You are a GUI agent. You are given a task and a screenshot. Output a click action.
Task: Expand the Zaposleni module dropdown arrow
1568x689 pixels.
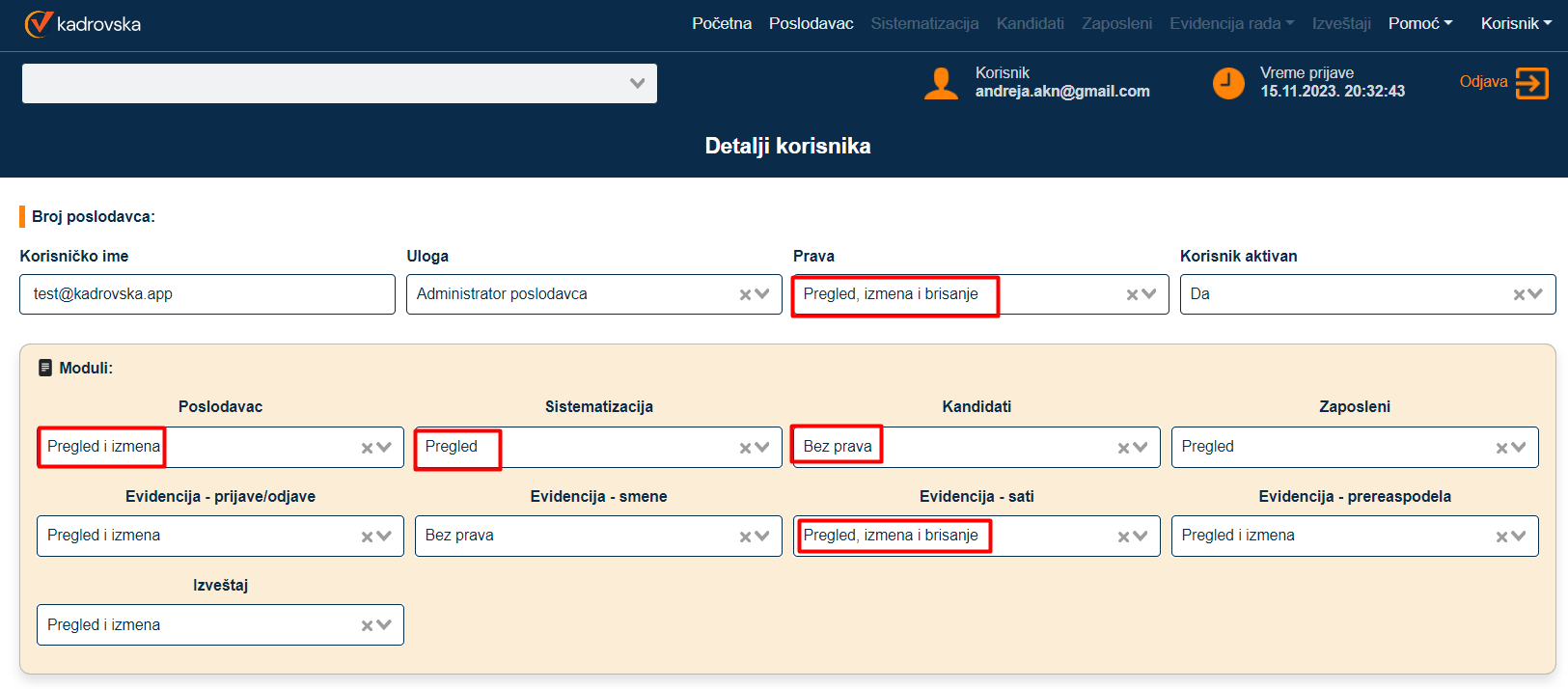tap(1519, 448)
